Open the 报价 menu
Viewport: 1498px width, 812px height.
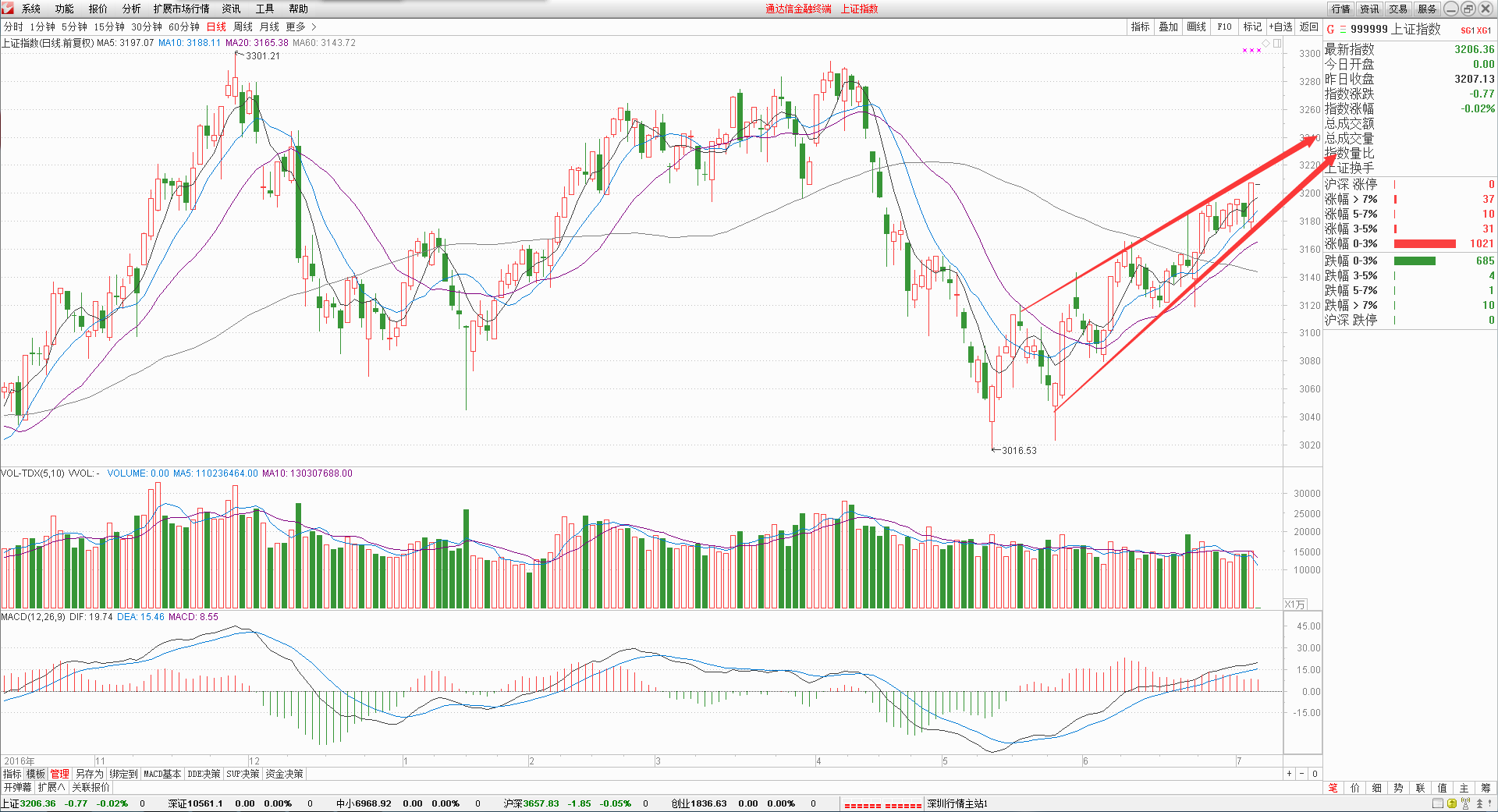click(98, 9)
